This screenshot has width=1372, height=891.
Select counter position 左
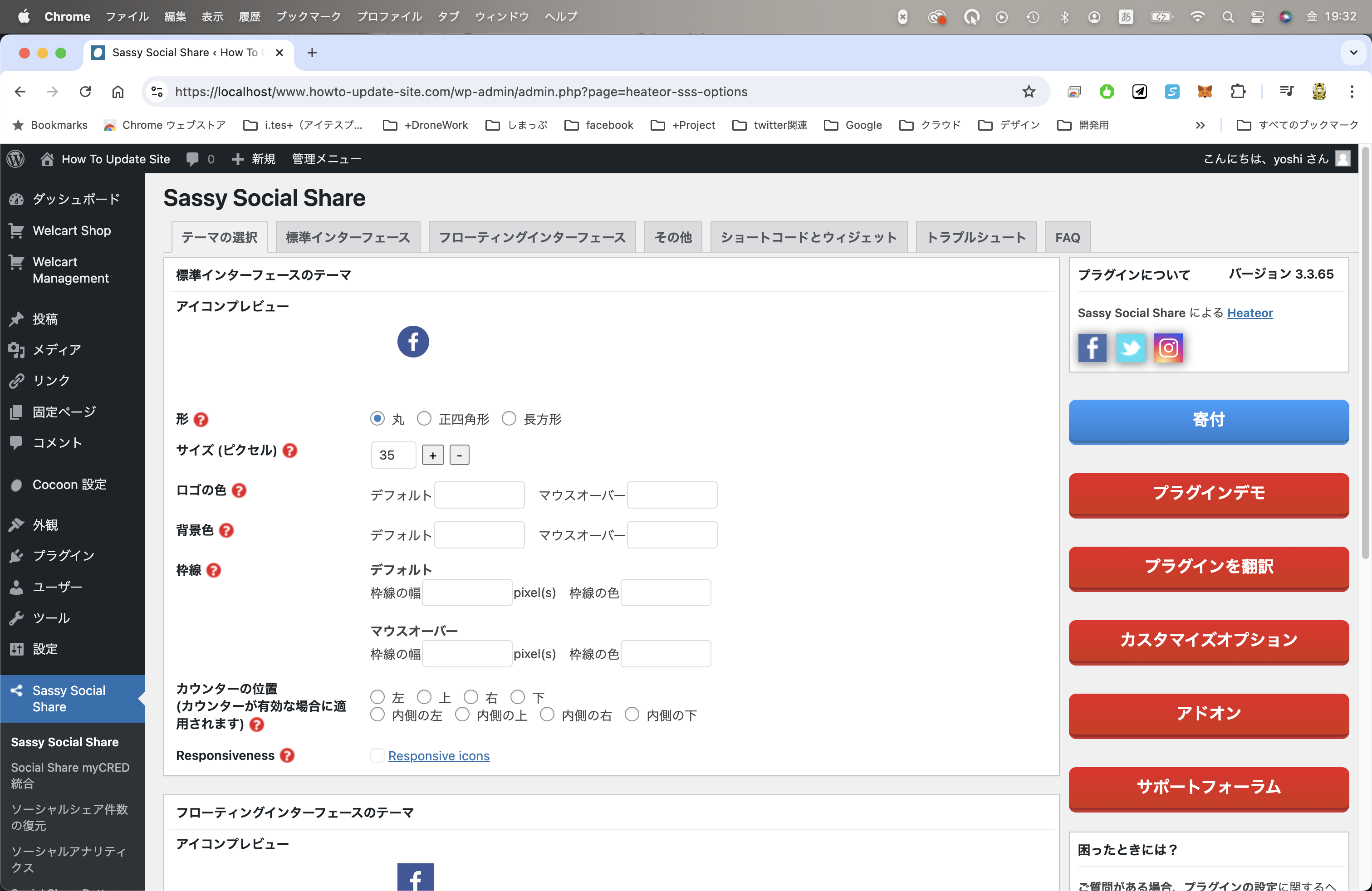pyautogui.click(x=377, y=697)
